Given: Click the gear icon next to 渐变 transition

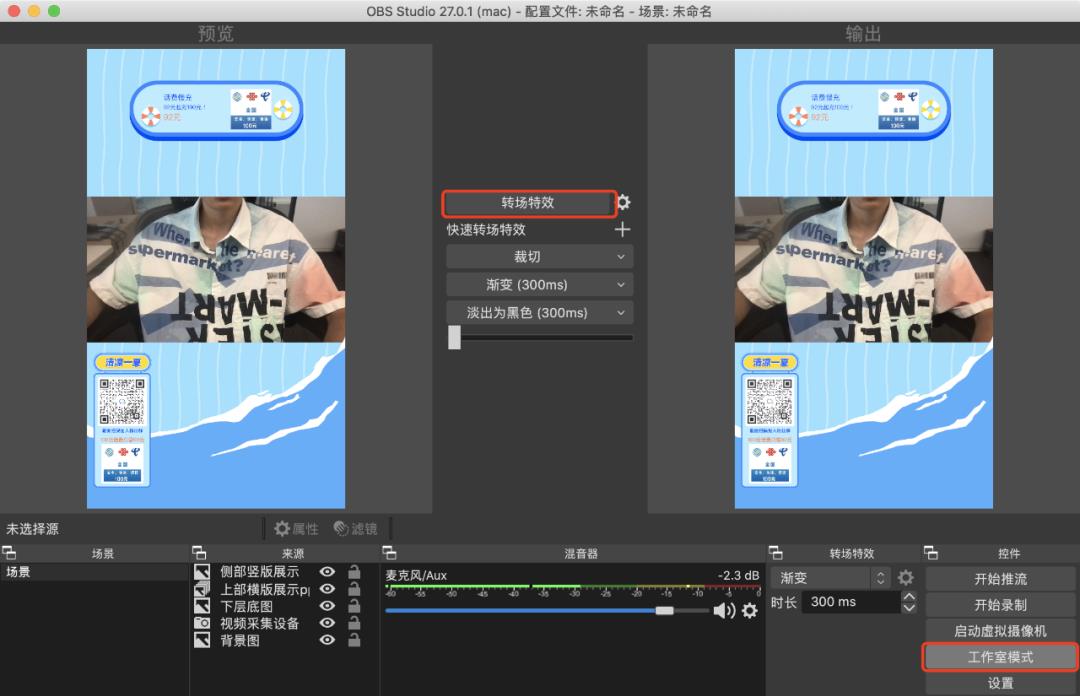Looking at the screenshot, I should tap(906, 577).
